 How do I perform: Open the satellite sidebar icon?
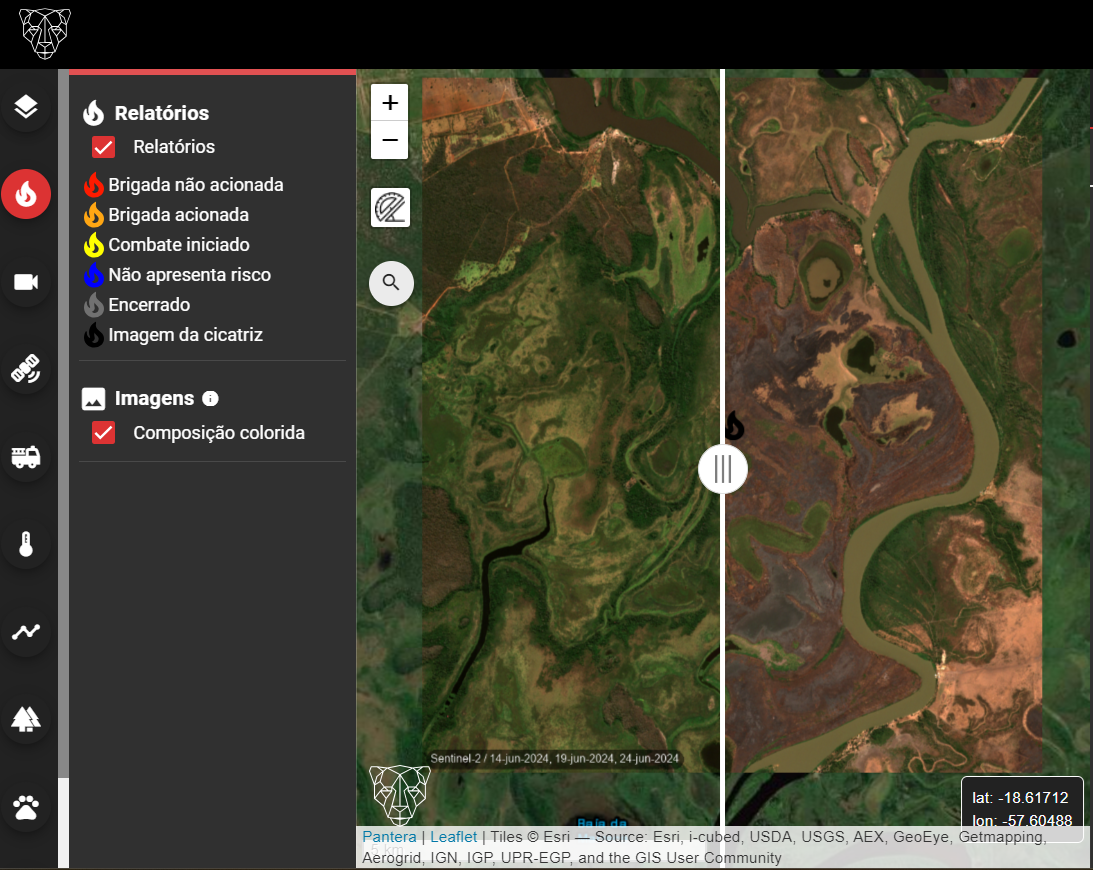(26, 369)
